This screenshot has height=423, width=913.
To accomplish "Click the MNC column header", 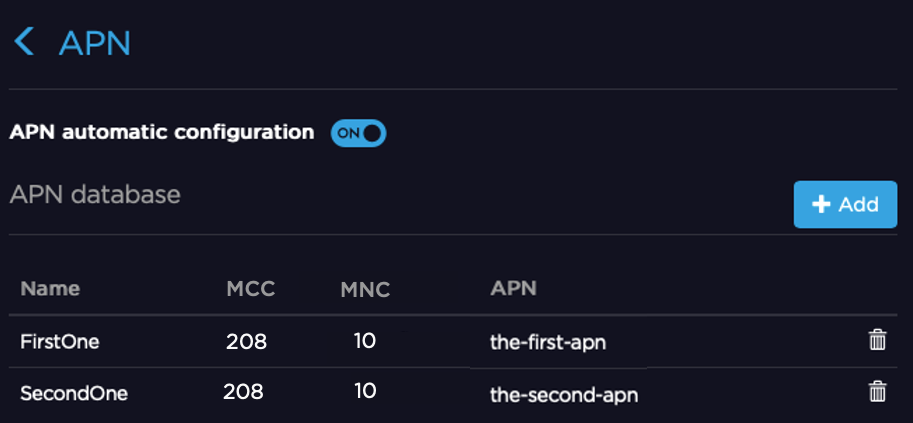I will click(x=364, y=290).
